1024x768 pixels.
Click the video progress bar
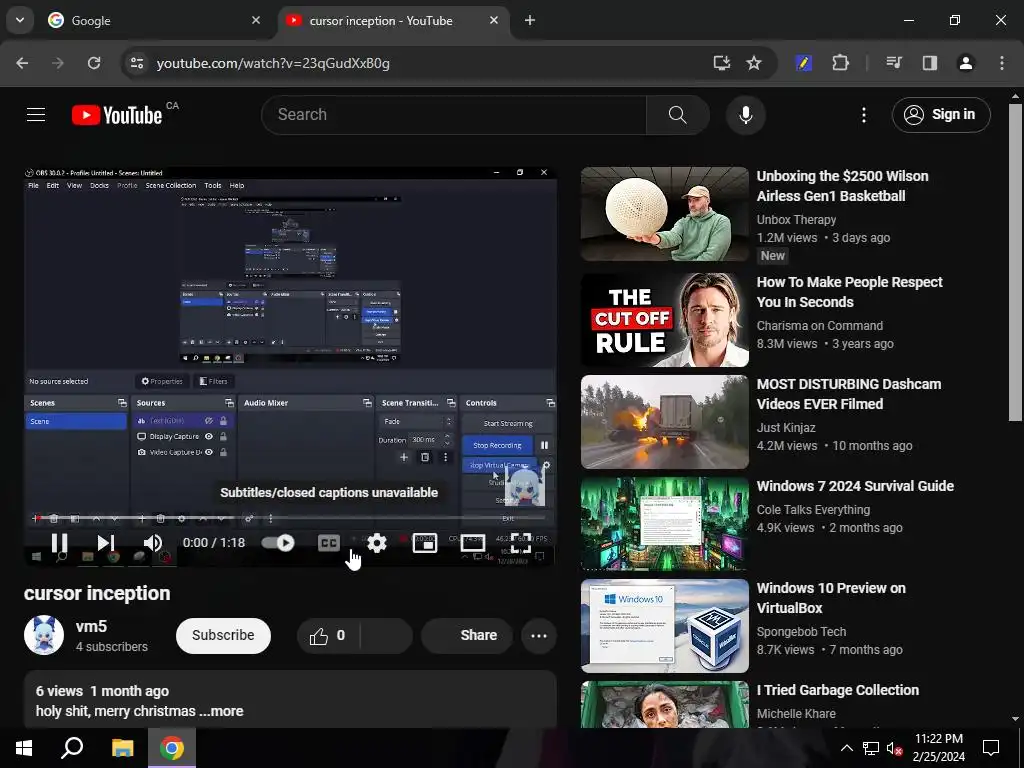click(x=290, y=518)
